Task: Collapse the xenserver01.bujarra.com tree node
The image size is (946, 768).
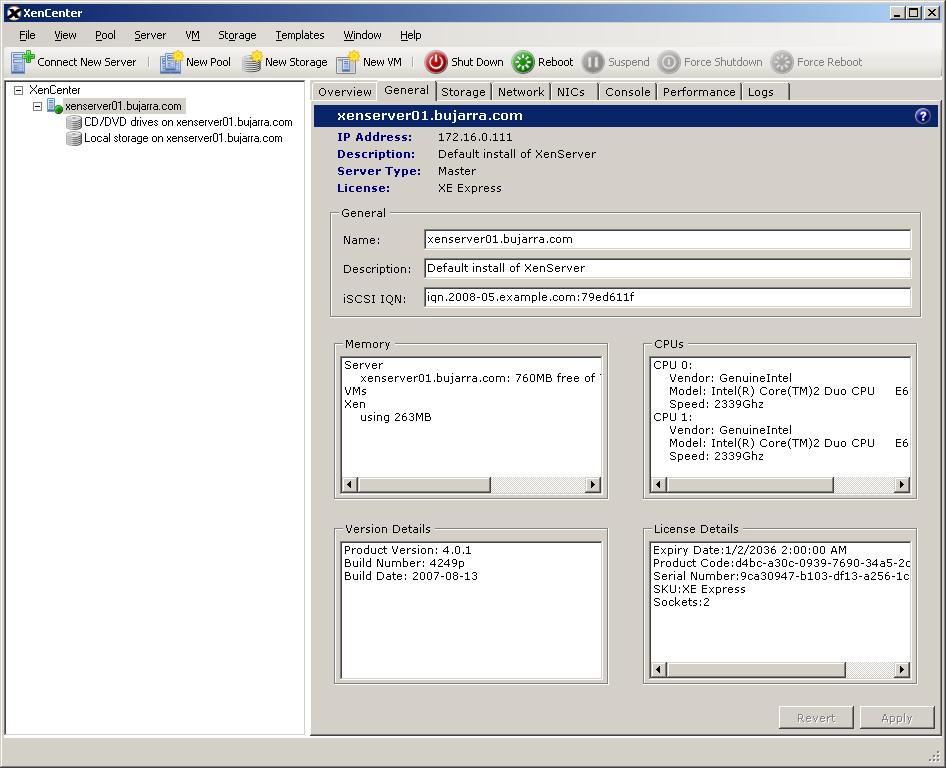Action: (37, 106)
